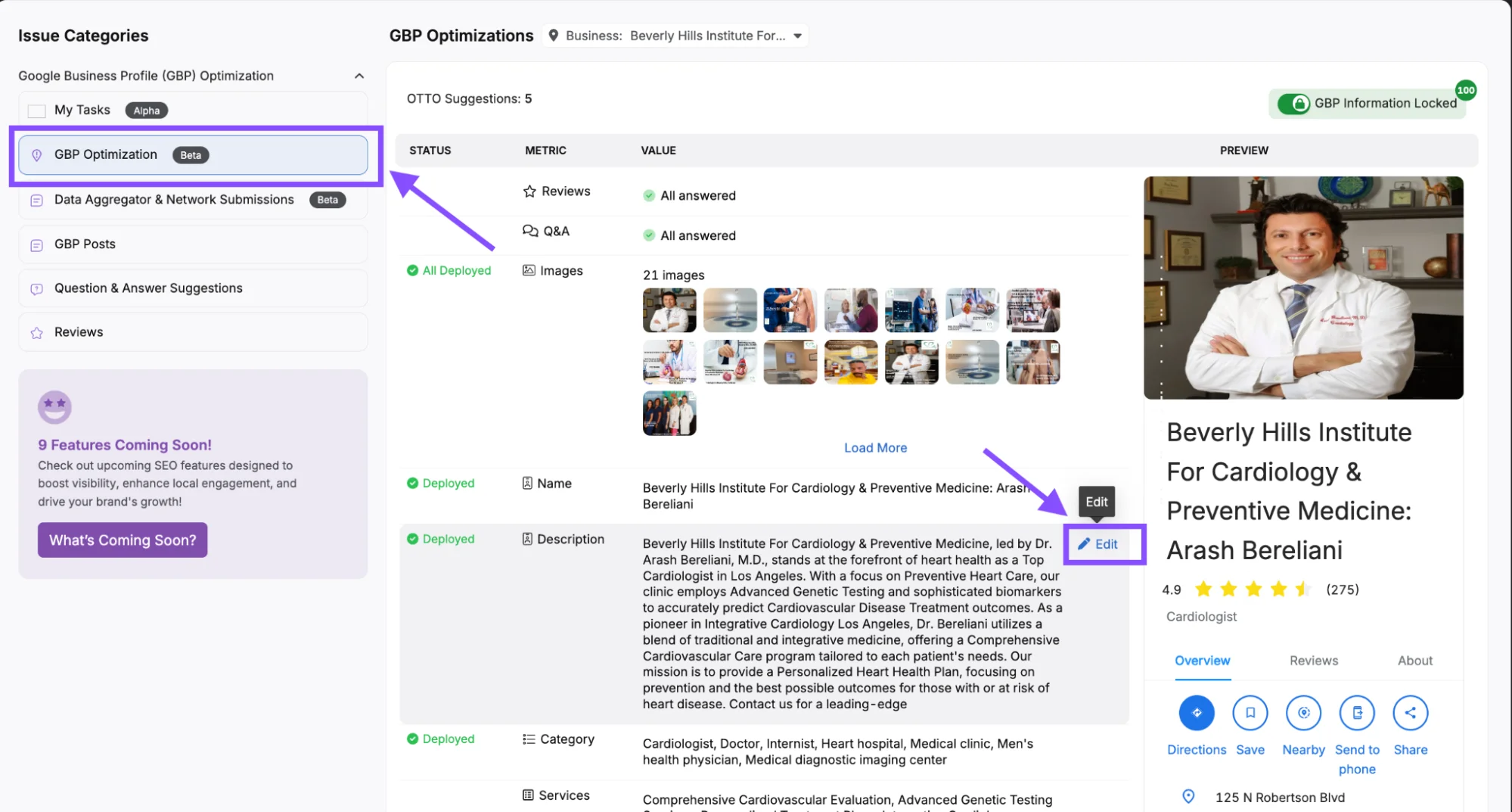Viewport: 1512px width, 812px height.
Task: Click the Services metric icon
Action: pos(528,795)
